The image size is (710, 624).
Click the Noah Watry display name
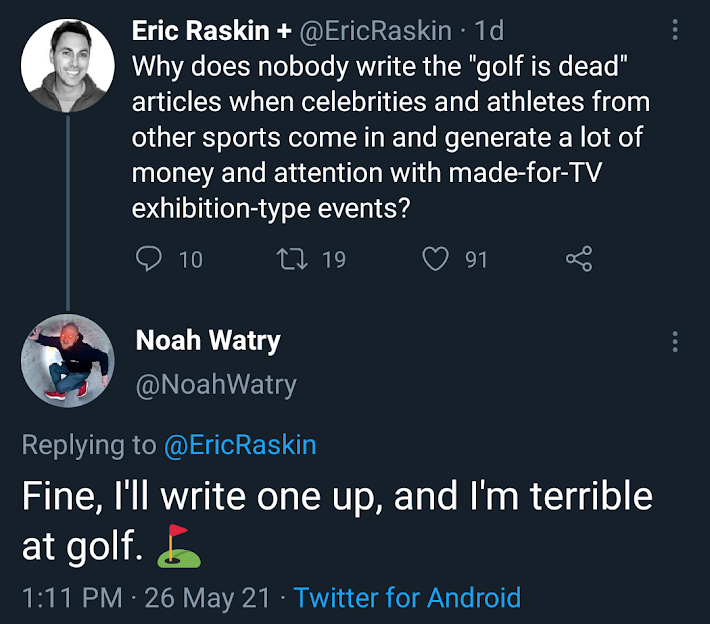(x=208, y=341)
